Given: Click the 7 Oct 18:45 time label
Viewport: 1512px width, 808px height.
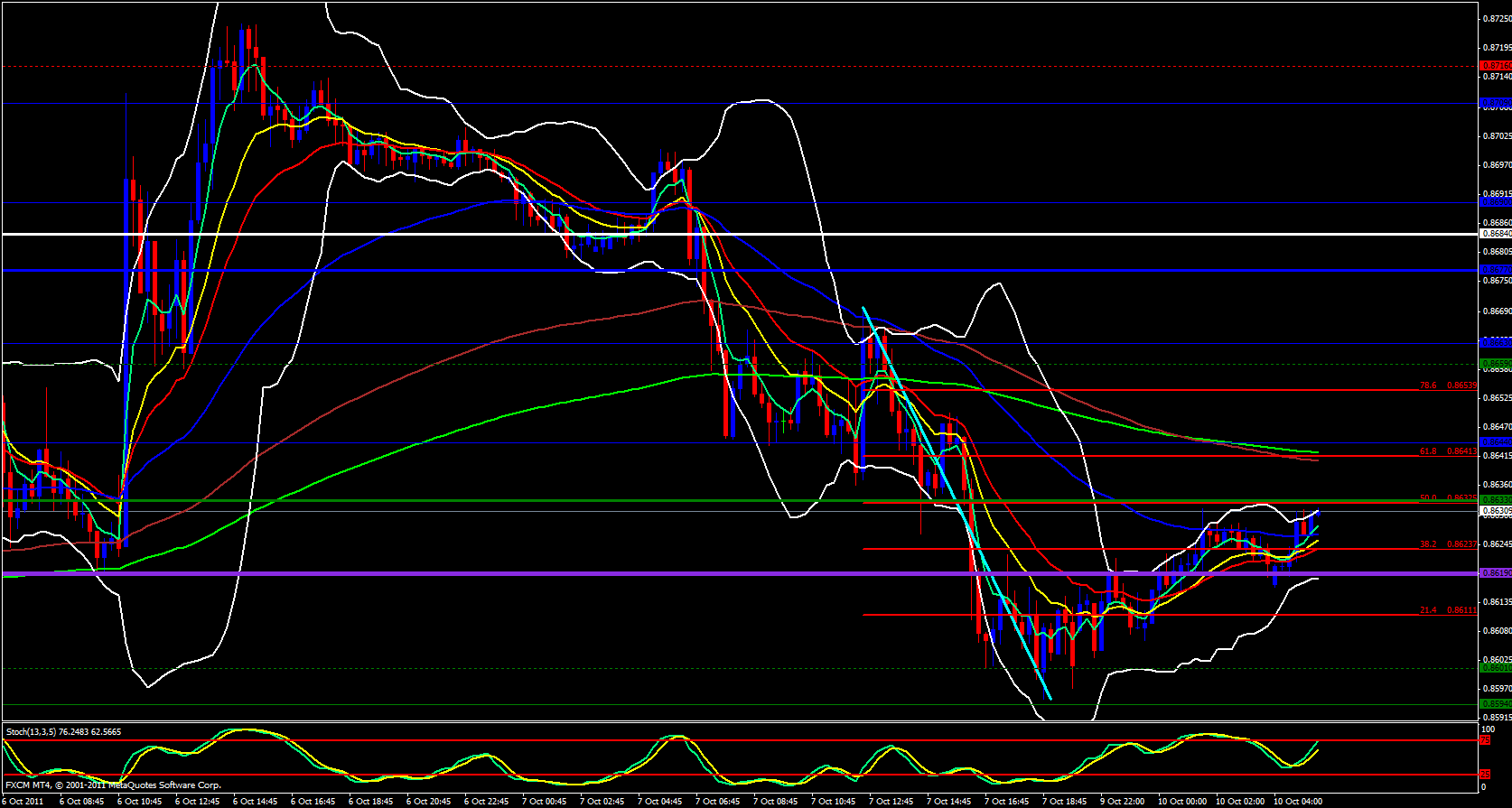Looking at the screenshot, I should tap(1065, 802).
